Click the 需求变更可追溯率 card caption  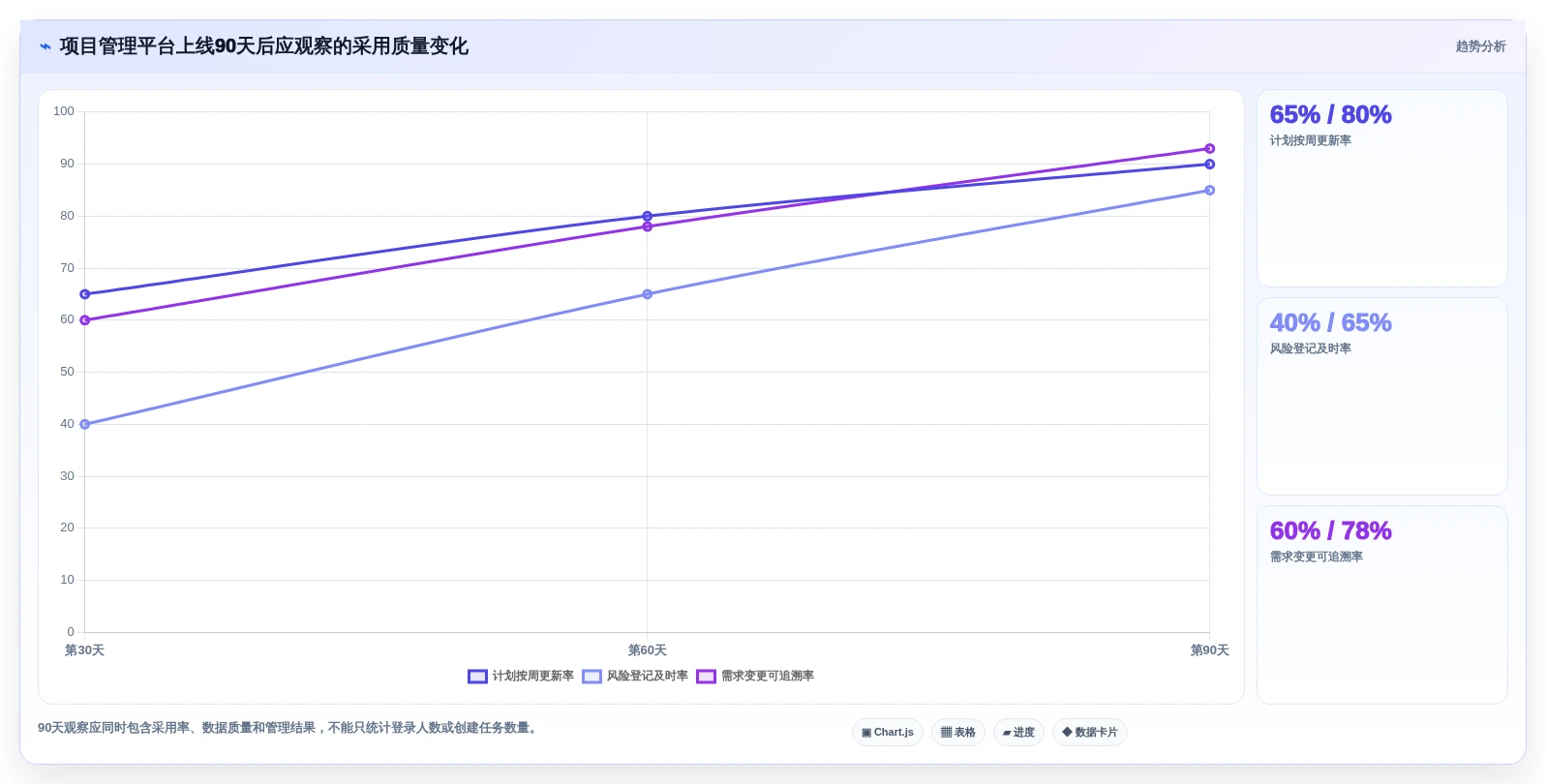(x=1317, y=557)
